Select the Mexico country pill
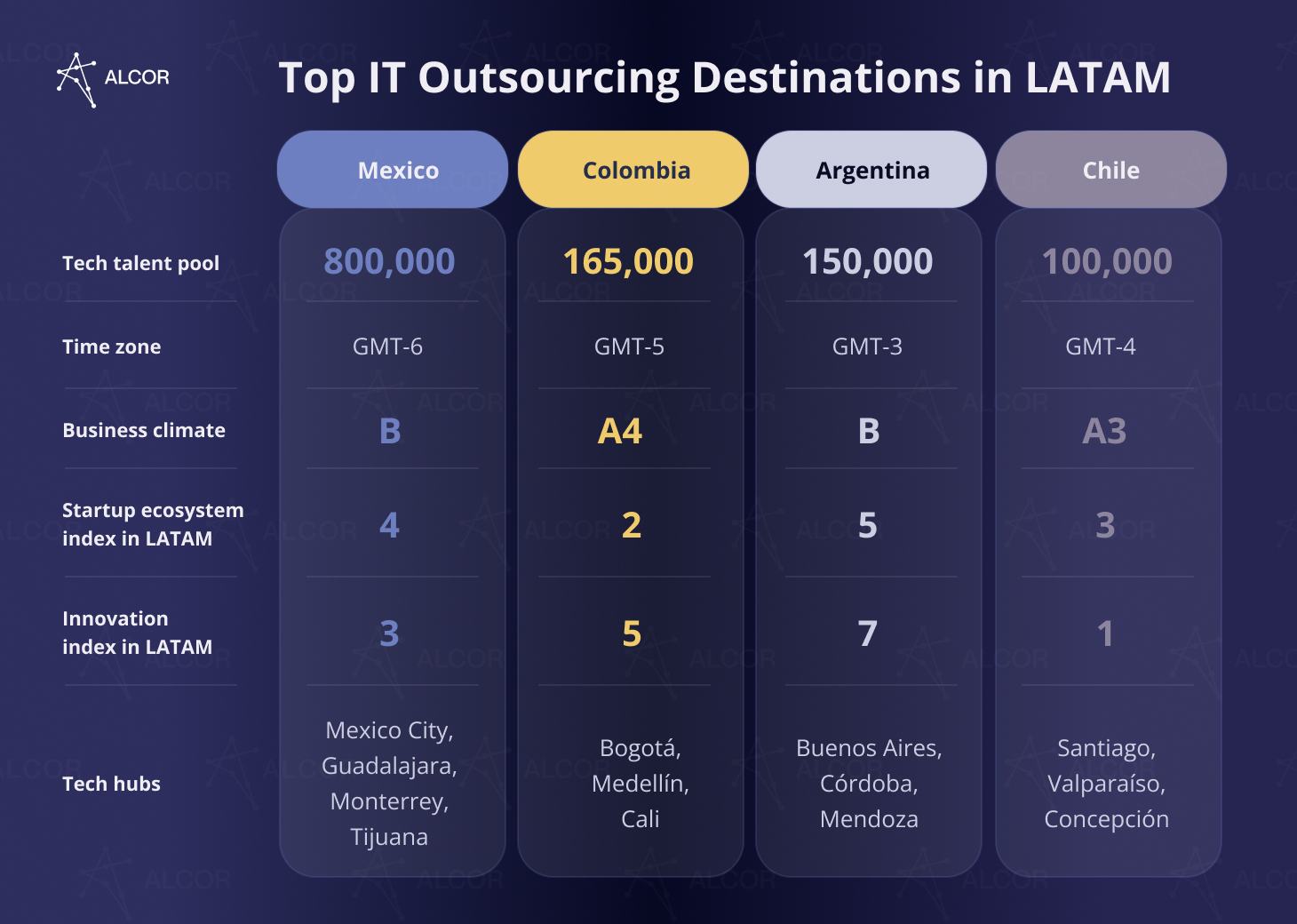This screenshot has width=1297, height=924. [392, 169]
